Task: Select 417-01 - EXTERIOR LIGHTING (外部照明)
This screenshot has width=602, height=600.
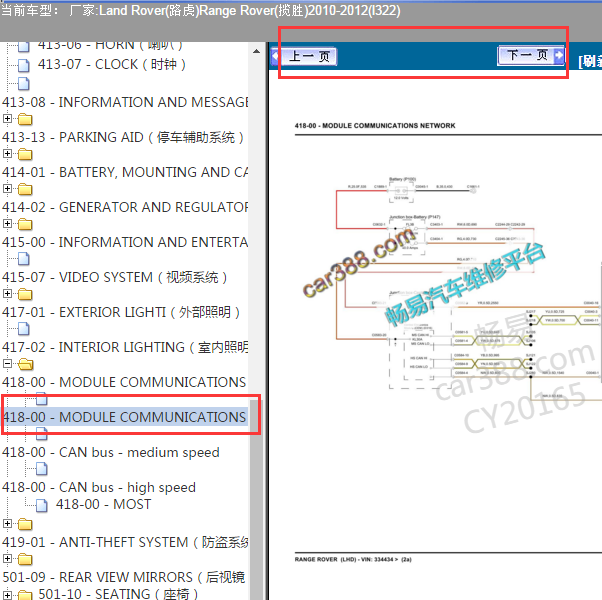Action: click(x=121, y=312)
